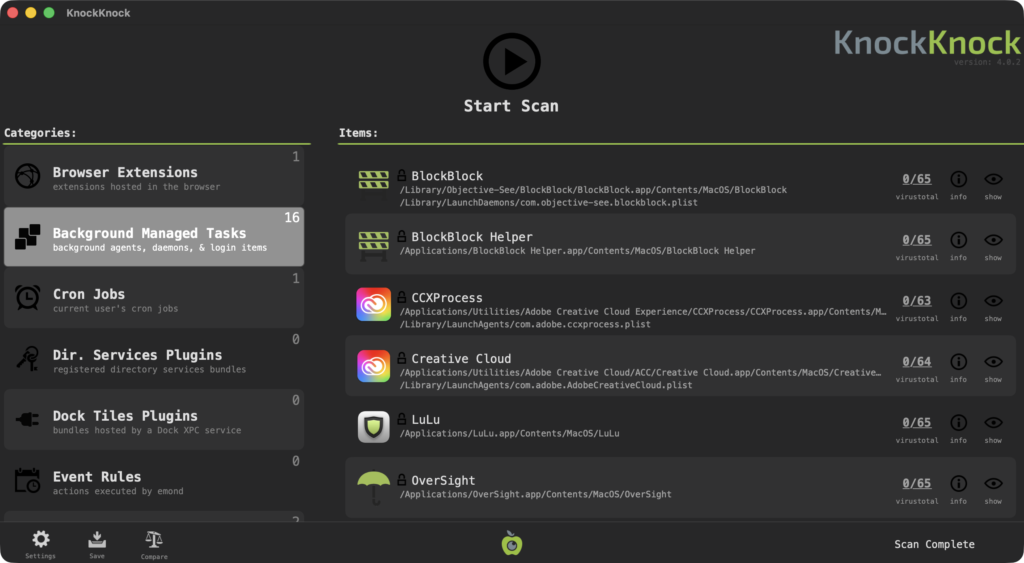The image size is (1024, 563).
Task: Click the BlockBlock Helper.app path text
Action: [577, 251]
